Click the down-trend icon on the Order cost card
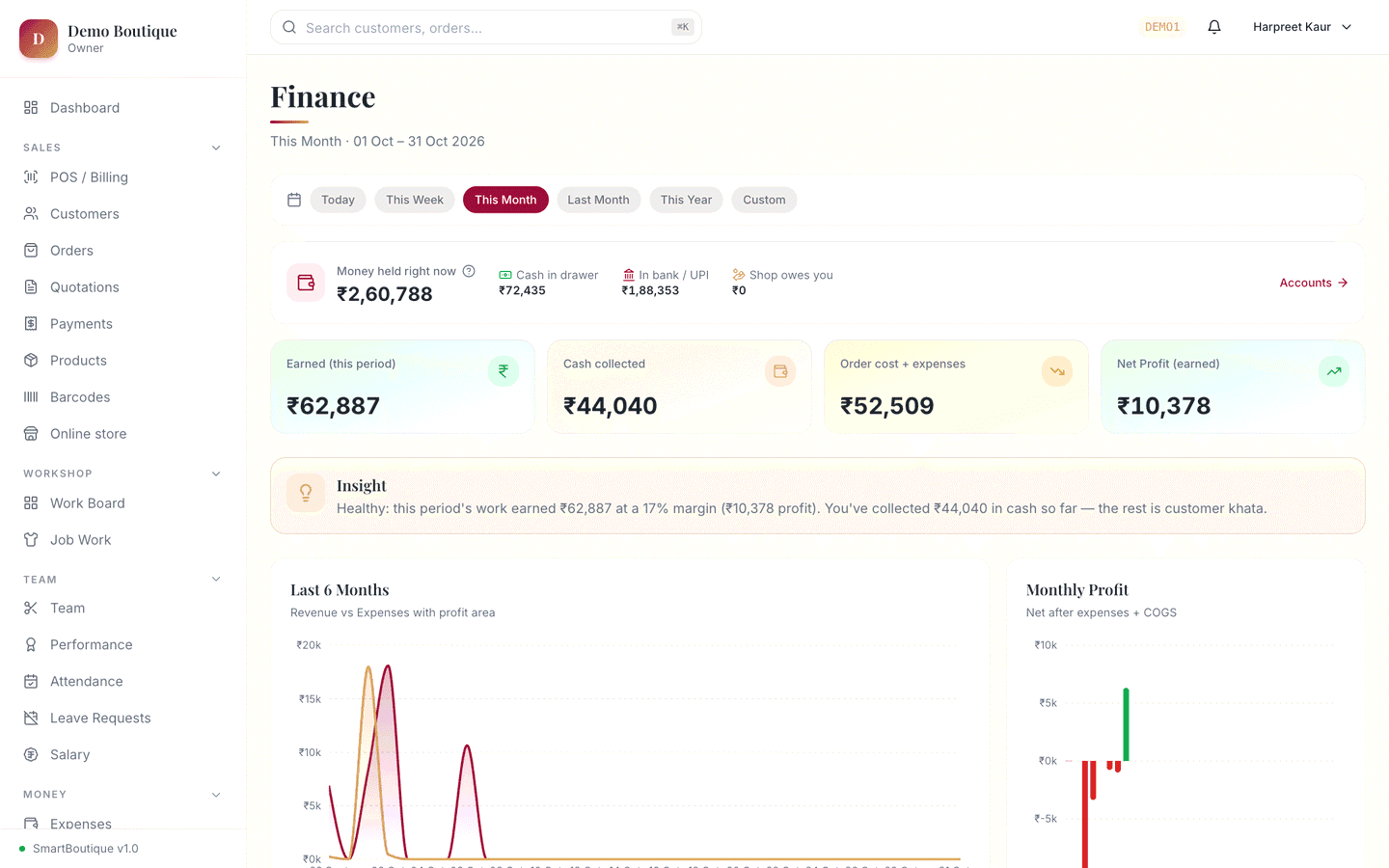1389x868 pixels. click(x=1057, y=371)
